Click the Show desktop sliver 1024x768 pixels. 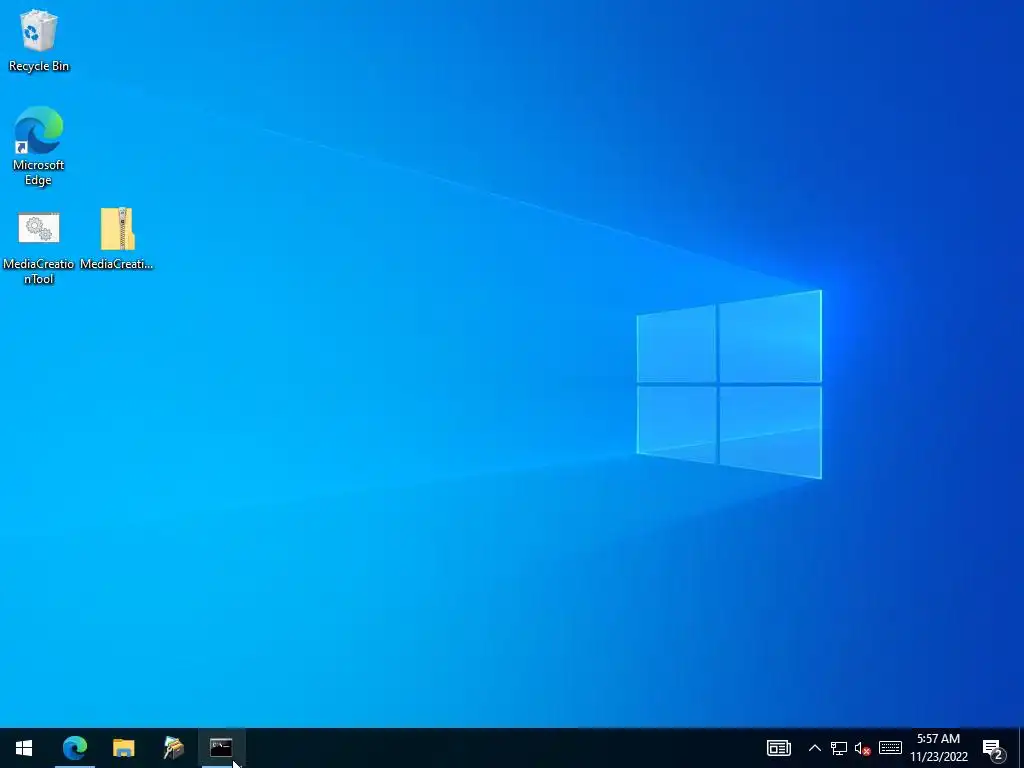1021,748
